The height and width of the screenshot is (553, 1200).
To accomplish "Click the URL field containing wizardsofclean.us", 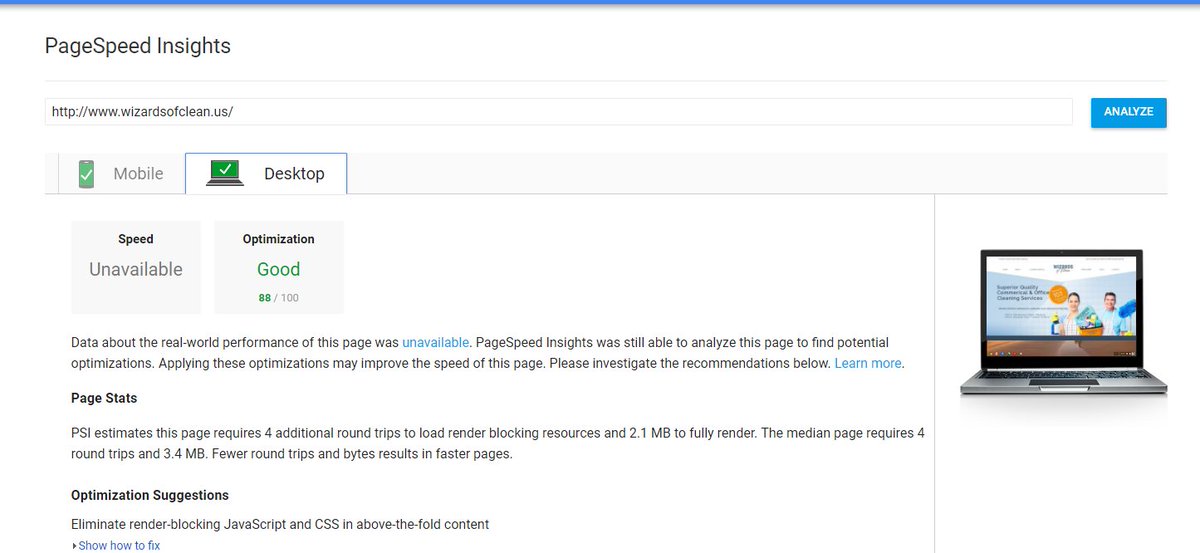I will [x=558, y=112].
